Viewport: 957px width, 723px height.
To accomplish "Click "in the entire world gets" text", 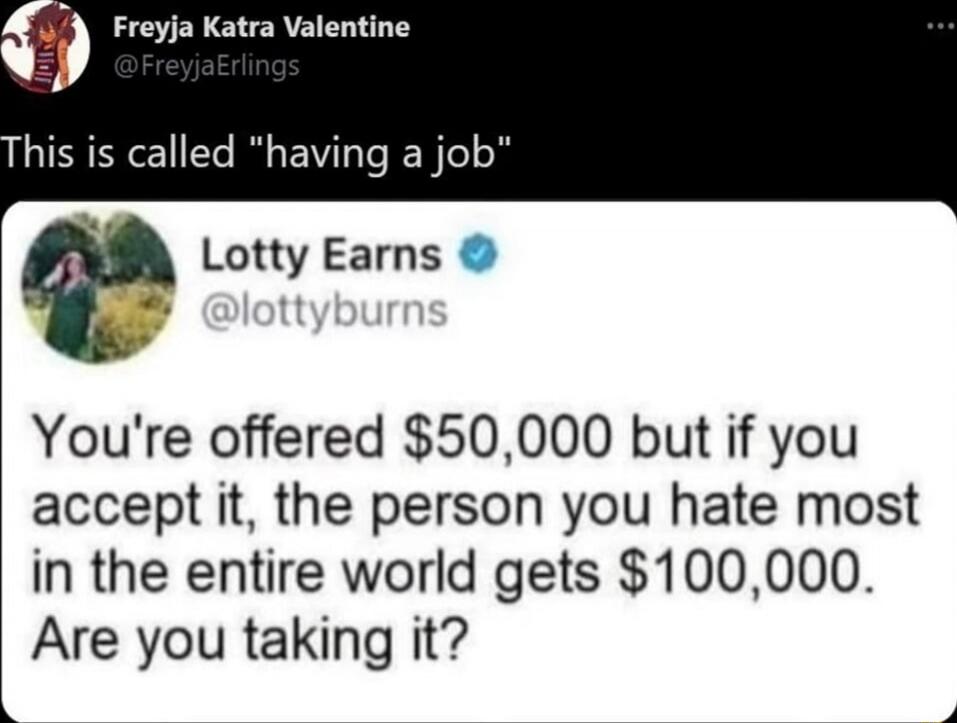I will [x=316, y=572].
